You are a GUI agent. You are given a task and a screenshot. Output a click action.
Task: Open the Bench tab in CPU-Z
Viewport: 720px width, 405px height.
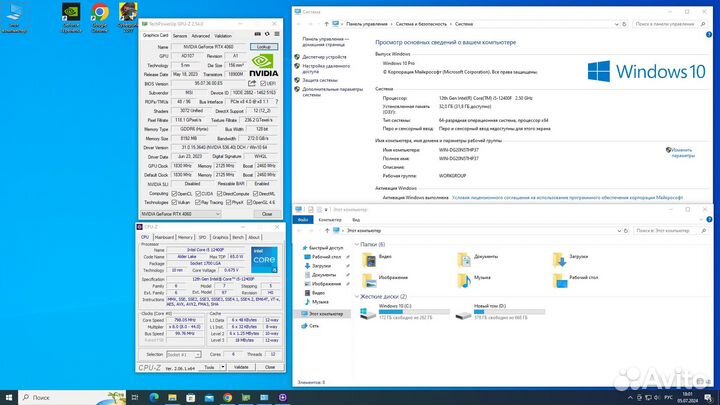238,237
